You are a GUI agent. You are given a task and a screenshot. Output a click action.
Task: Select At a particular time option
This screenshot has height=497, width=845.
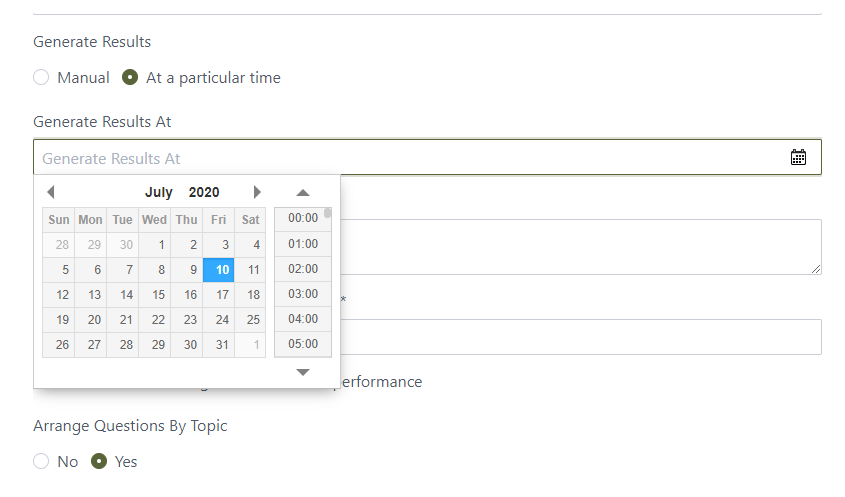tap(130, 77)
